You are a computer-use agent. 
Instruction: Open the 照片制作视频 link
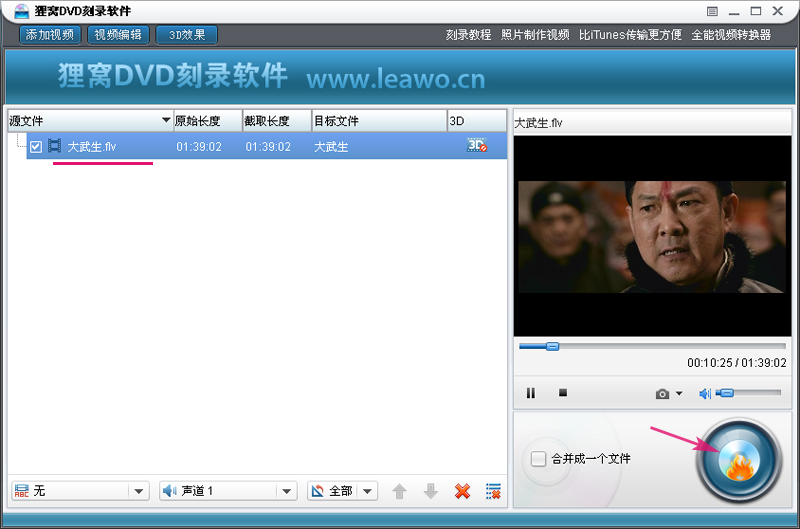pos(535,35)
